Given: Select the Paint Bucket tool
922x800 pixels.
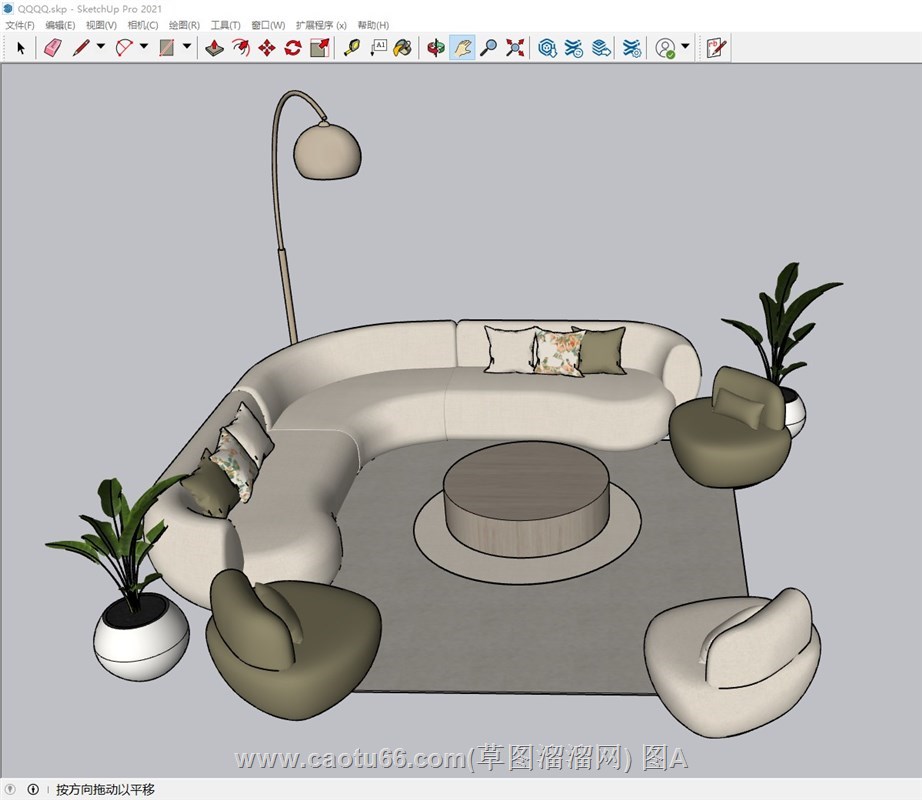Looking at the screenshot, I should 402,47.
